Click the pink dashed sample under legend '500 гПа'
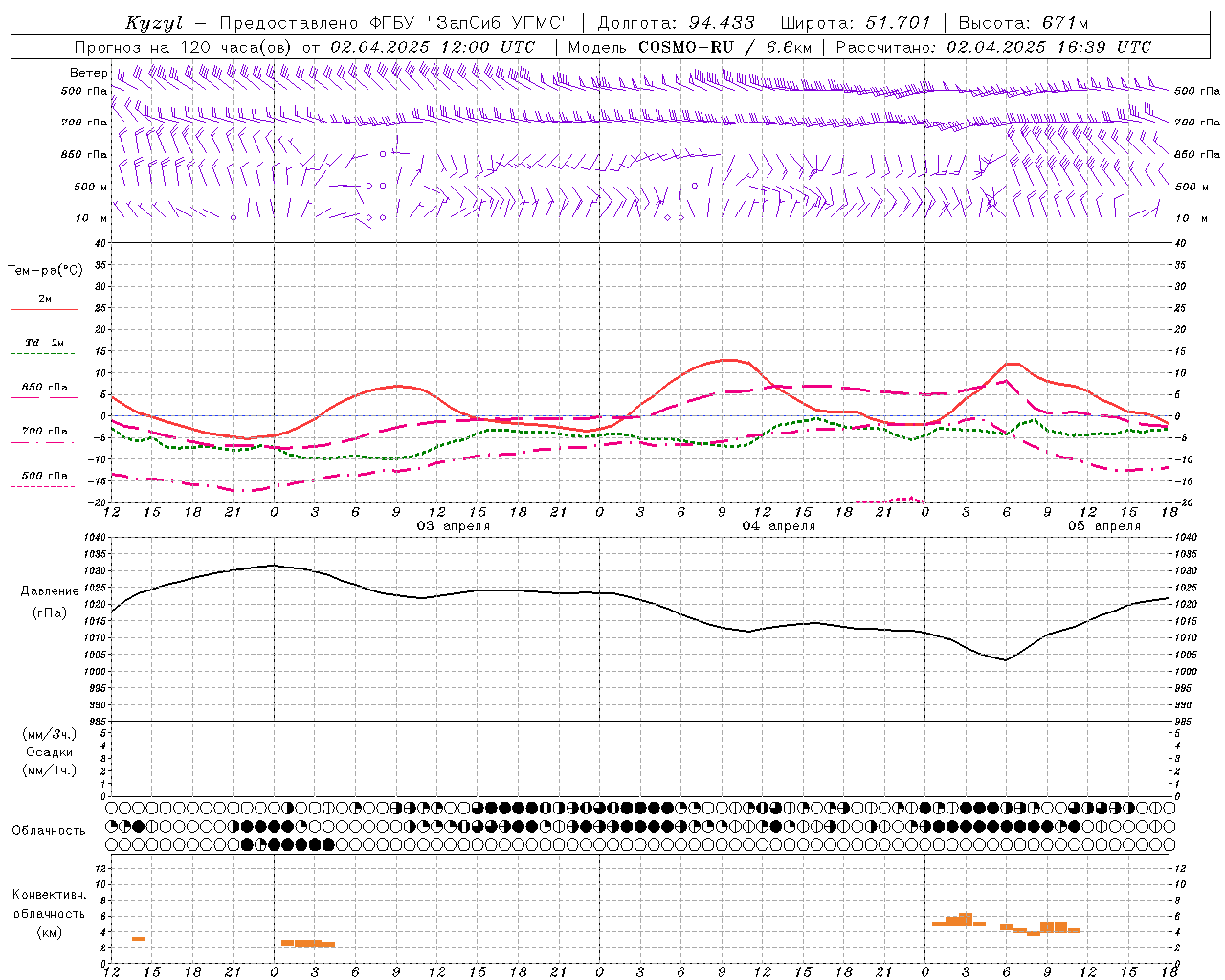1225x980 pixels. (42, 487)
